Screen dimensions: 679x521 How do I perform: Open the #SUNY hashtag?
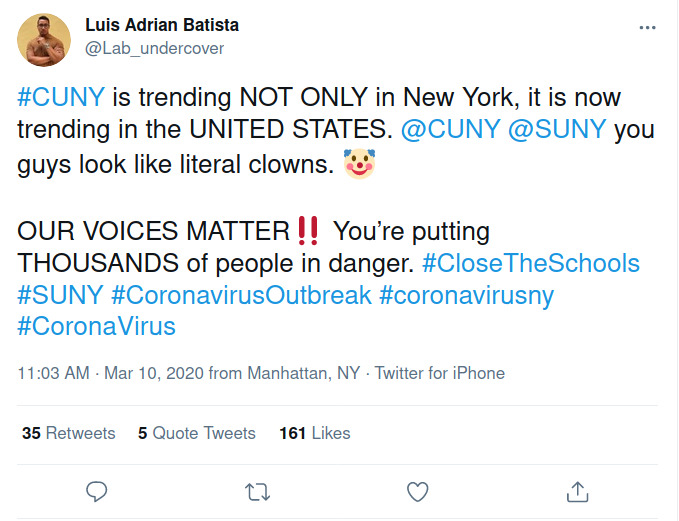[60, 295]
